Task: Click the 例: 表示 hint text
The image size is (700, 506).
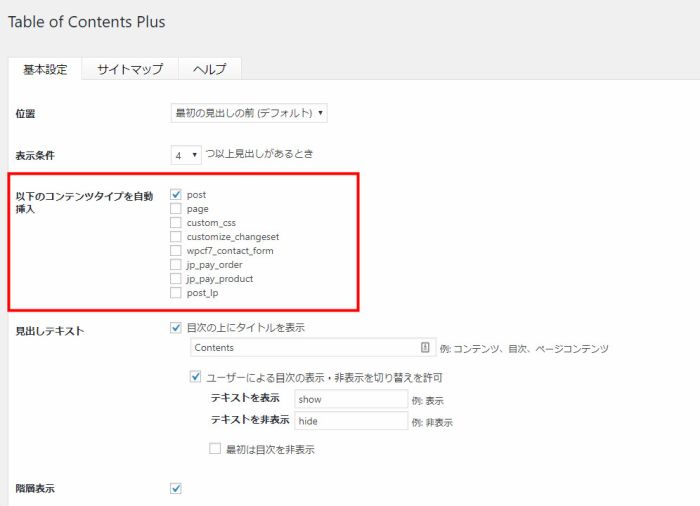Action: (428, 401)
